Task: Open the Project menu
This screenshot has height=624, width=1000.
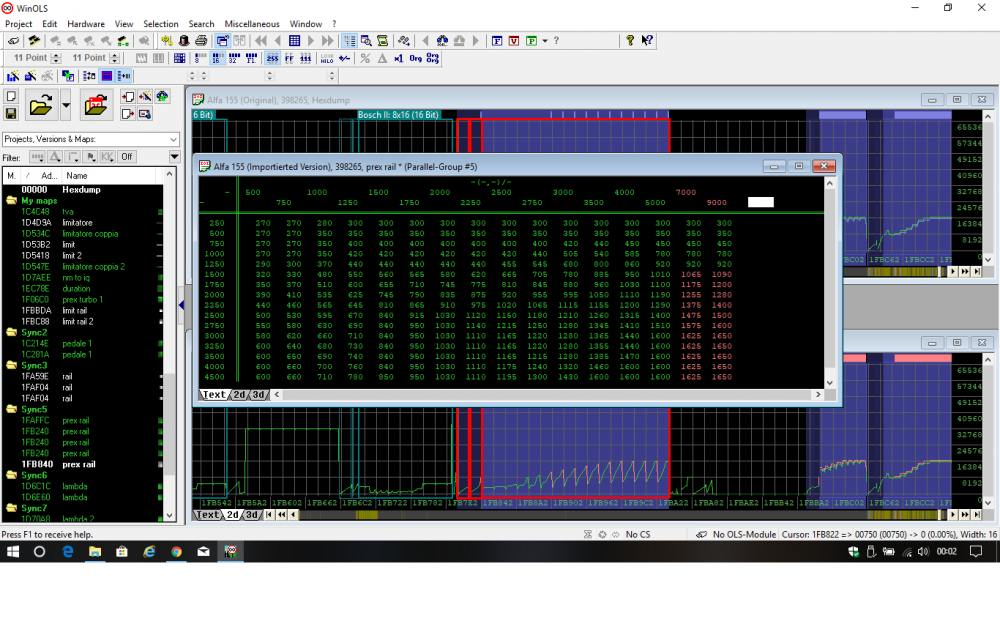Action: click(x=18, y=24)
